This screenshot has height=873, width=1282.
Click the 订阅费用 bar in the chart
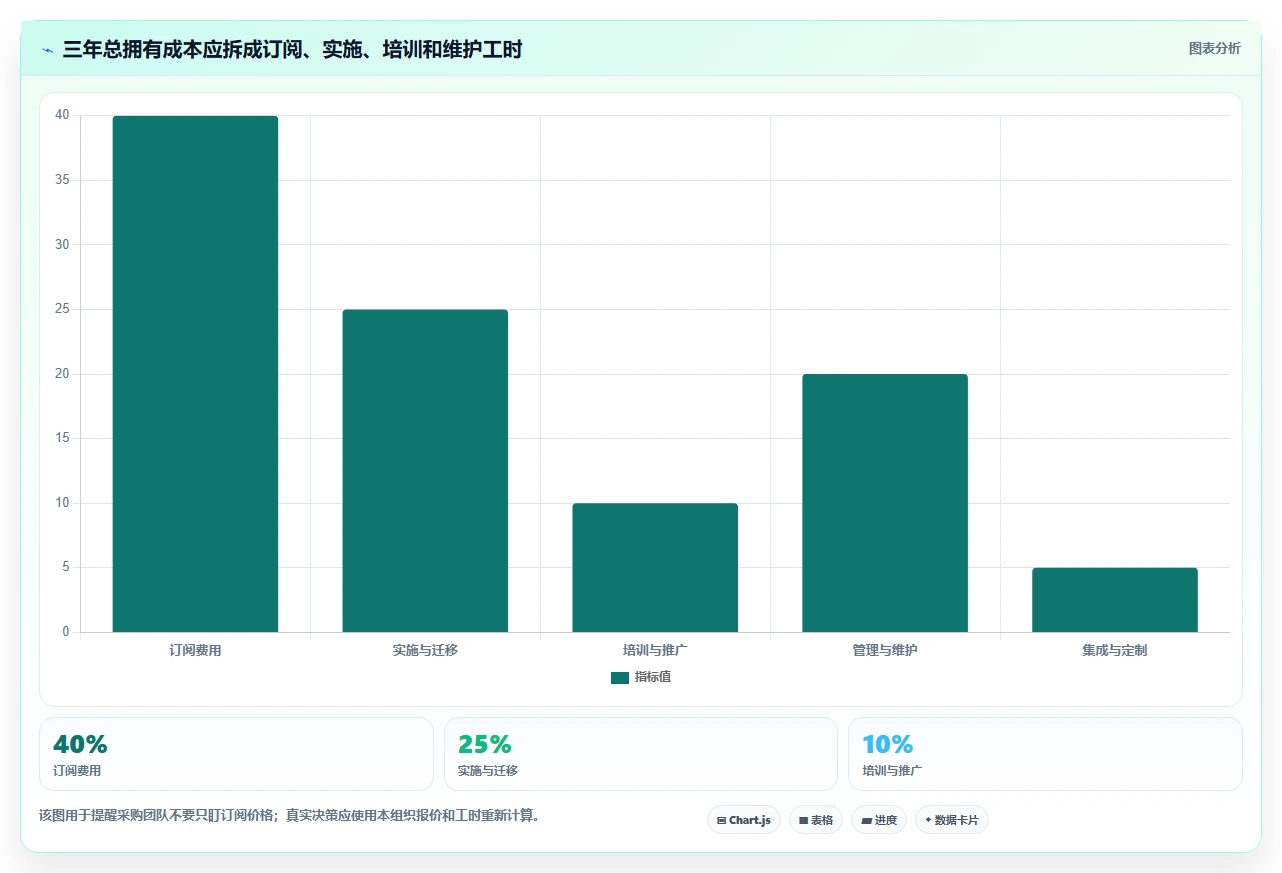195,374
